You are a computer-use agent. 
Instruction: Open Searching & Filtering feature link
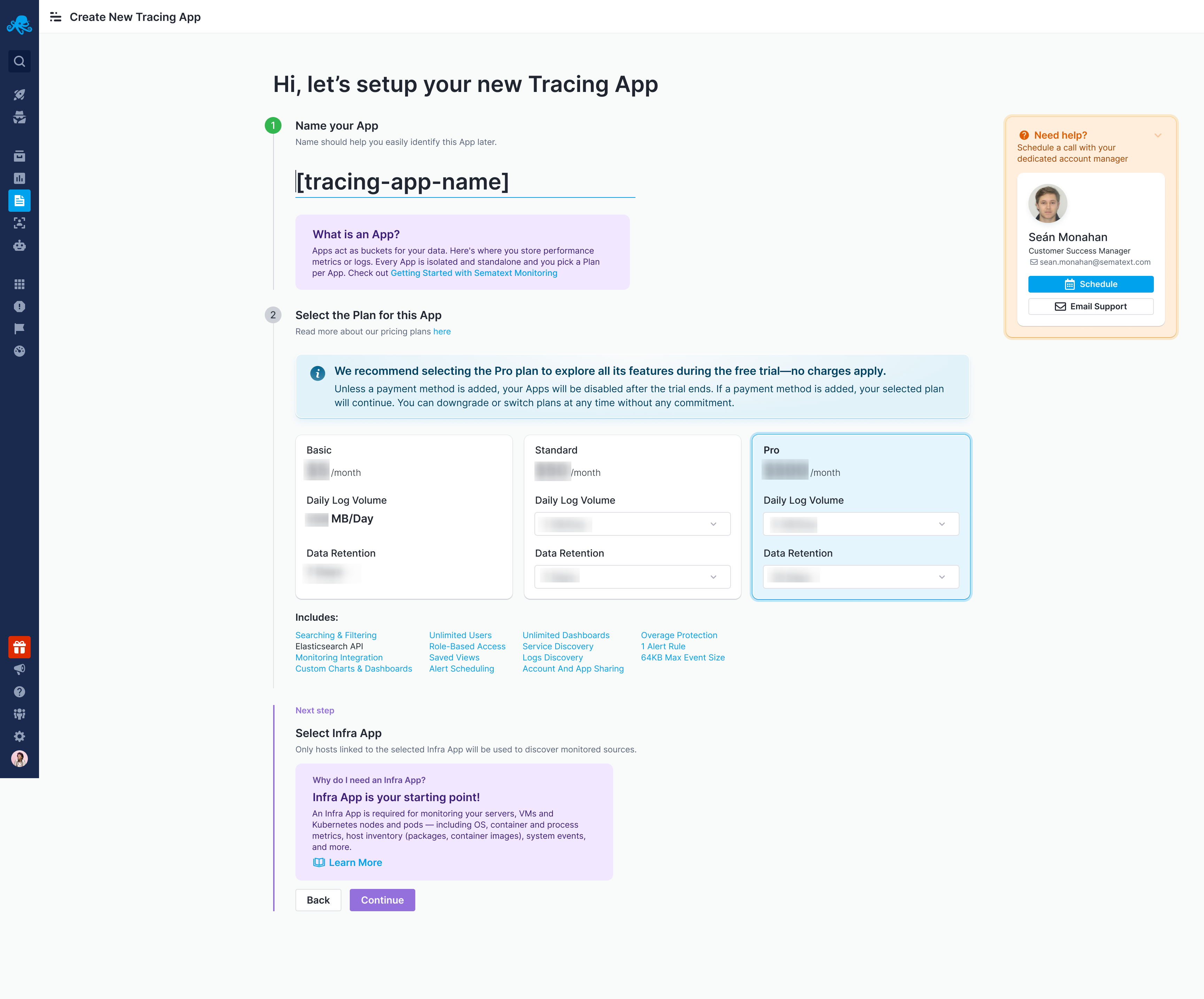click(x=336, y=635)
